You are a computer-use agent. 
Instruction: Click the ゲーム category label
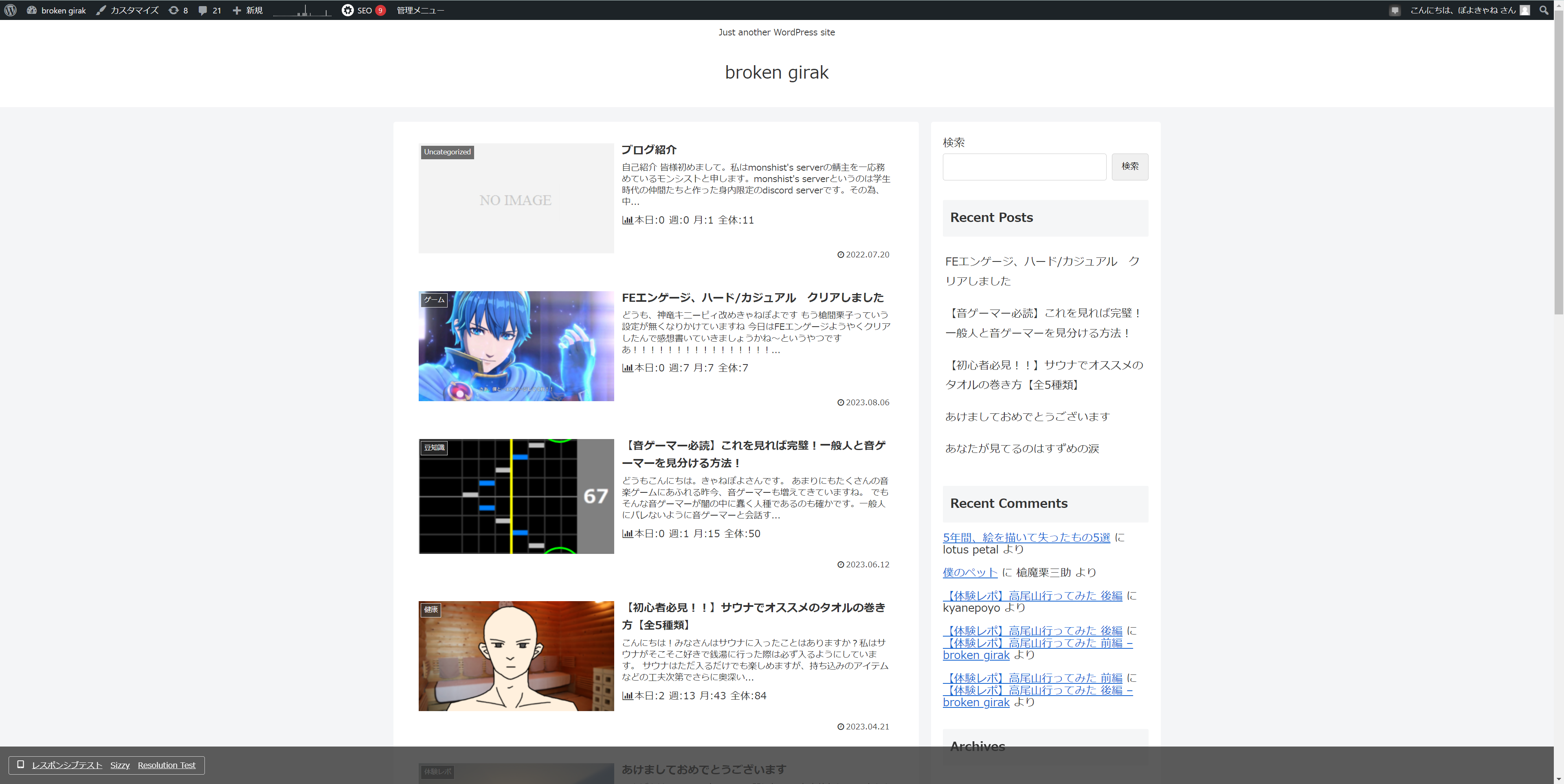[x=434, y=300]
